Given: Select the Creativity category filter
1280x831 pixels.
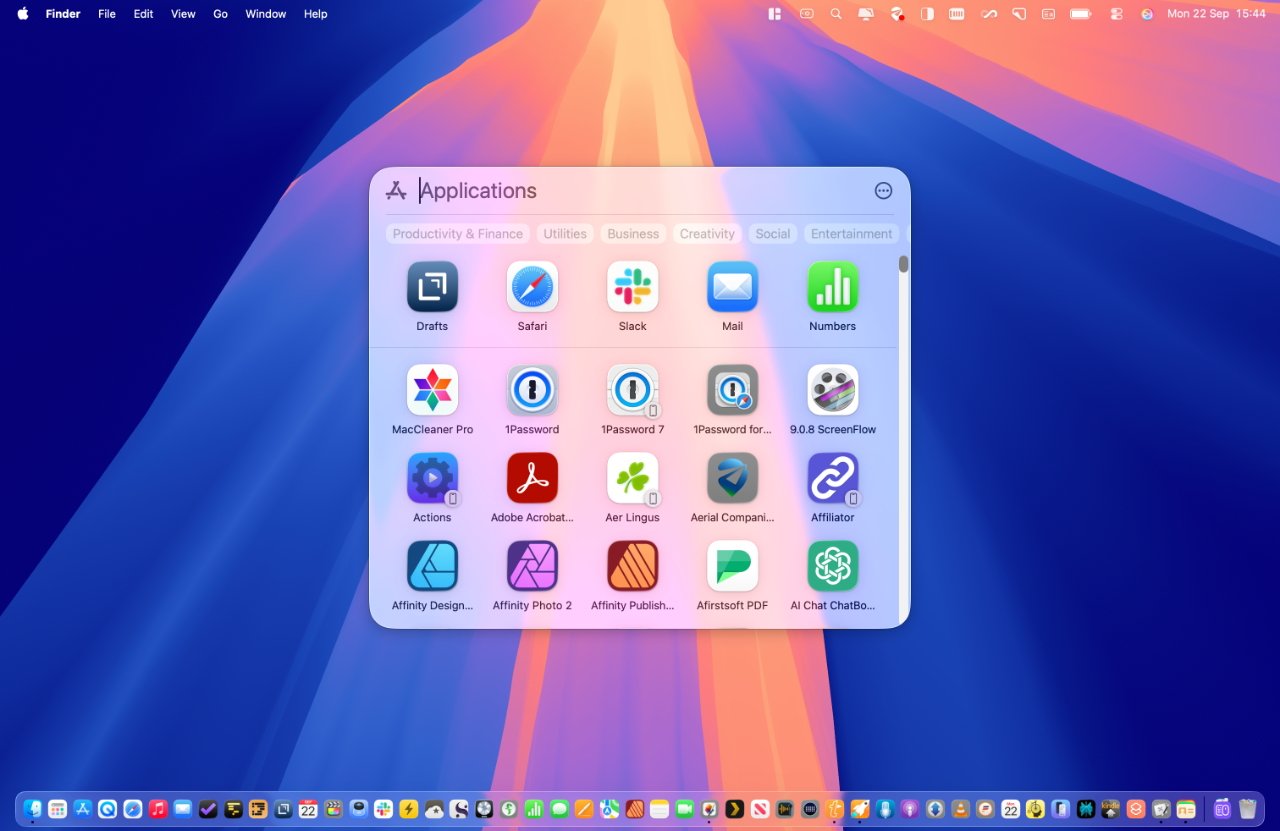Looking at the screenshot, I should coord(707,233).
